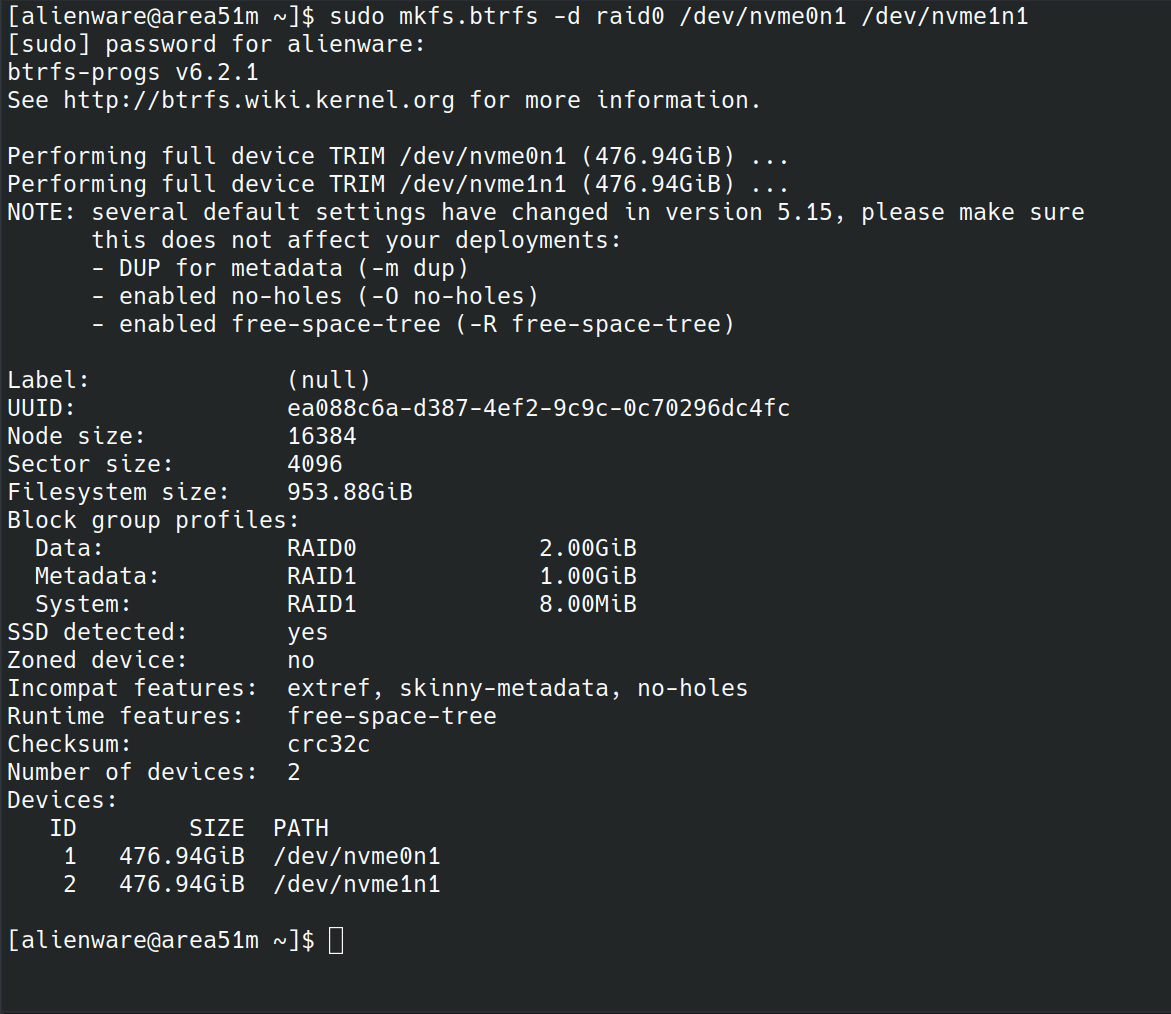The image size is (1171, 1014).
Task: Click the Sector size value 4096
Action: point(315,464)
